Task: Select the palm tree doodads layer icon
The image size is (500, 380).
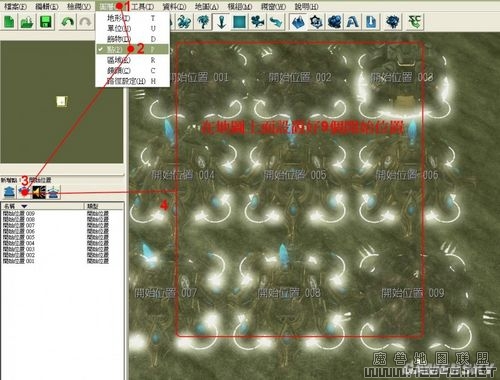Action: [x=203, y=22]
